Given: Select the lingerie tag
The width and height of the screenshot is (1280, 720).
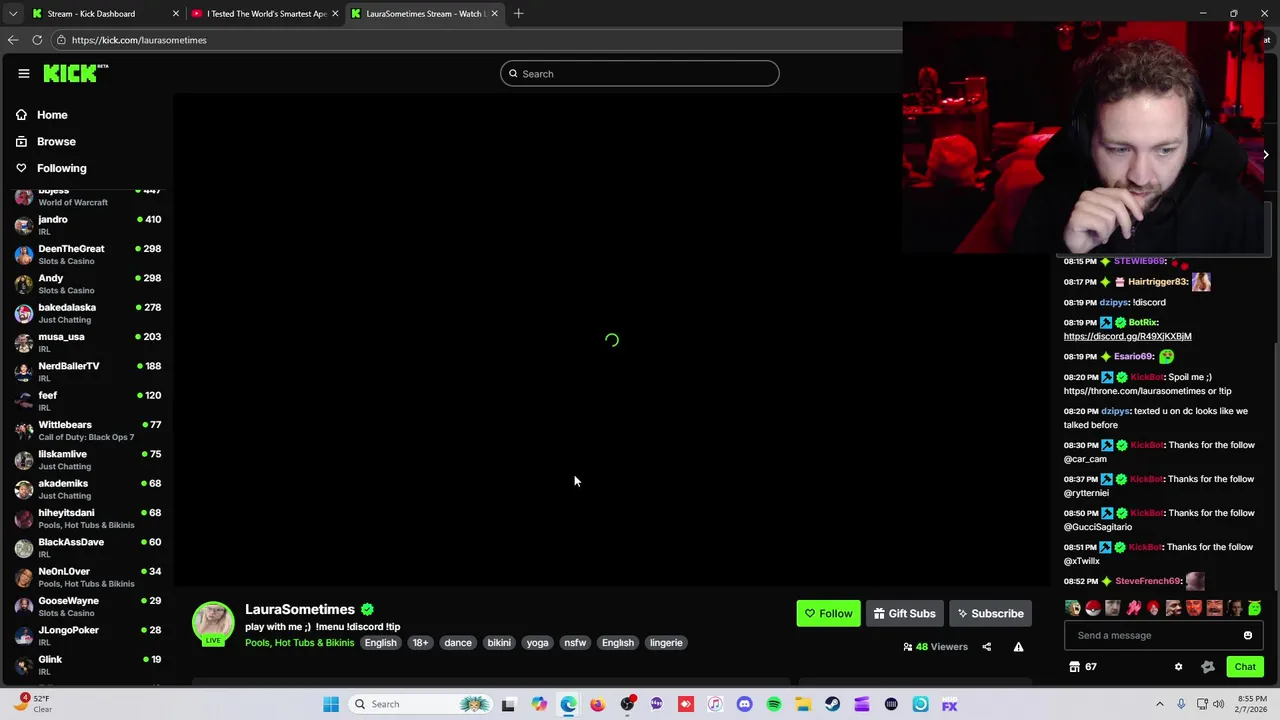Looking at the screenshot, I should coord(666,643).
